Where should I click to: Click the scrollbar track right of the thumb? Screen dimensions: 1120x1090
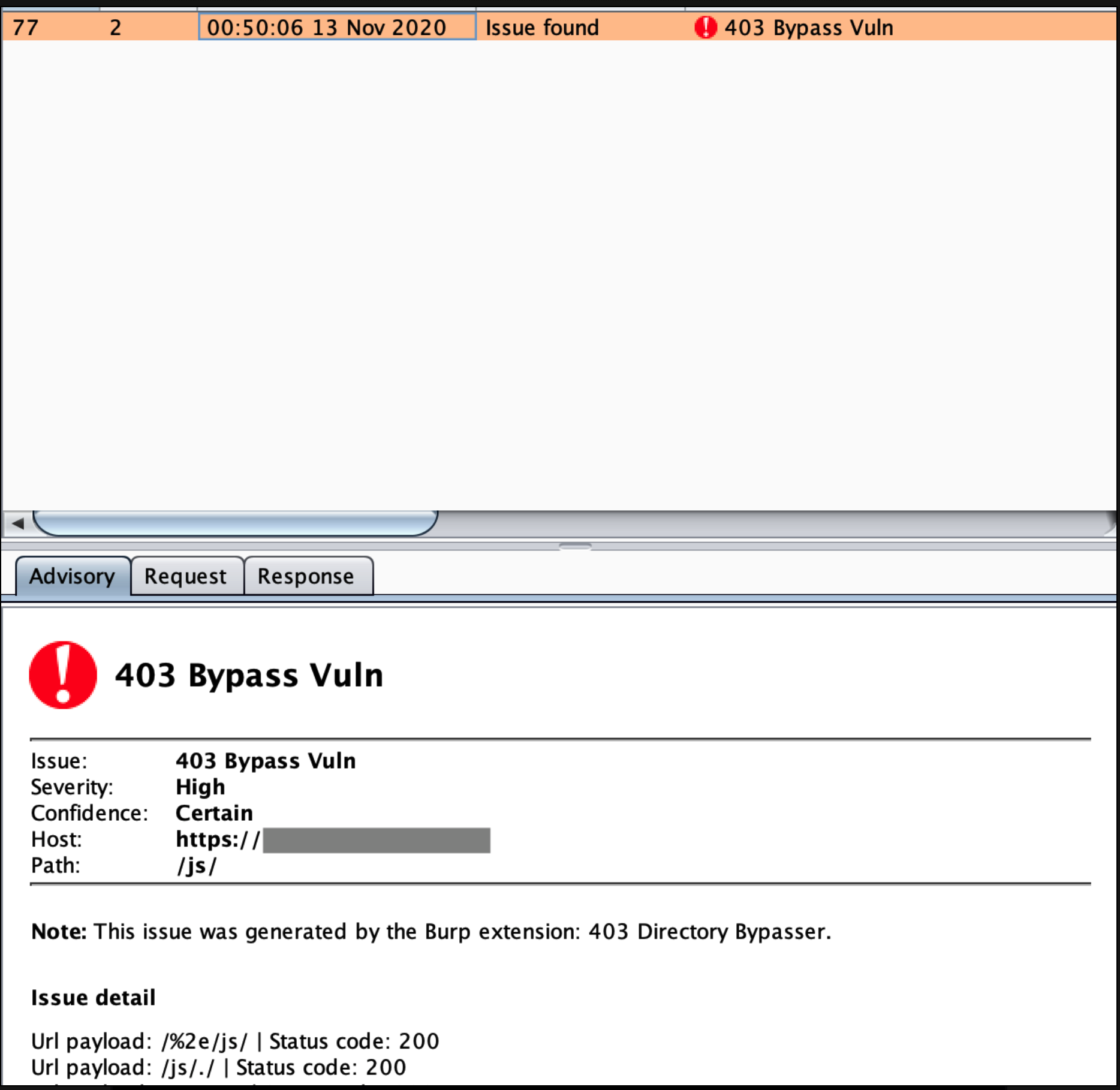point(767,523)
